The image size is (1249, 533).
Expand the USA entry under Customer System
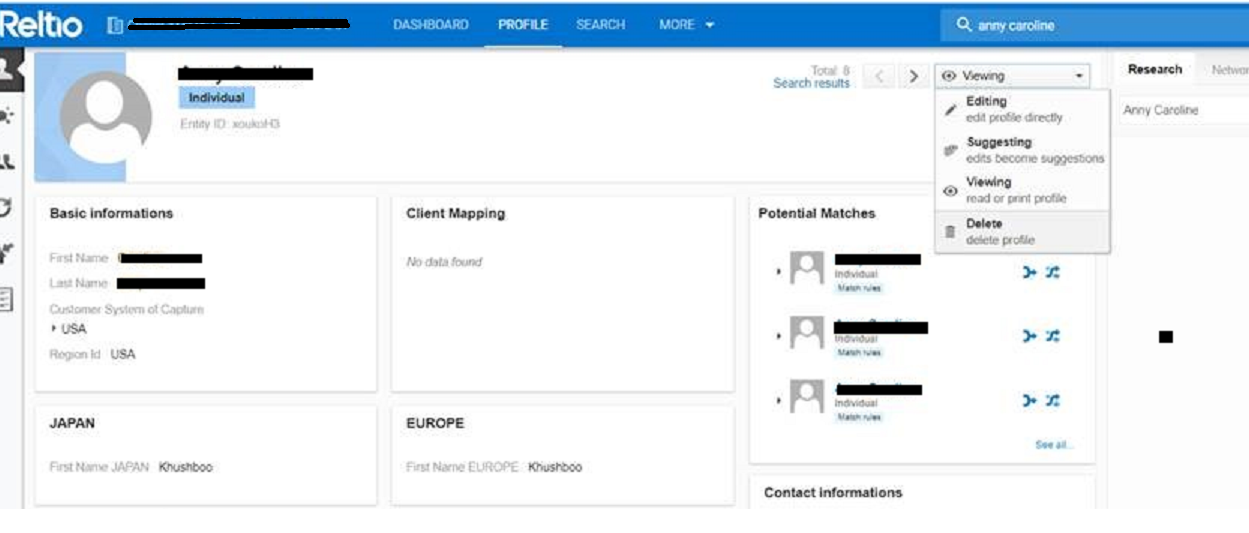pos(53,329)
